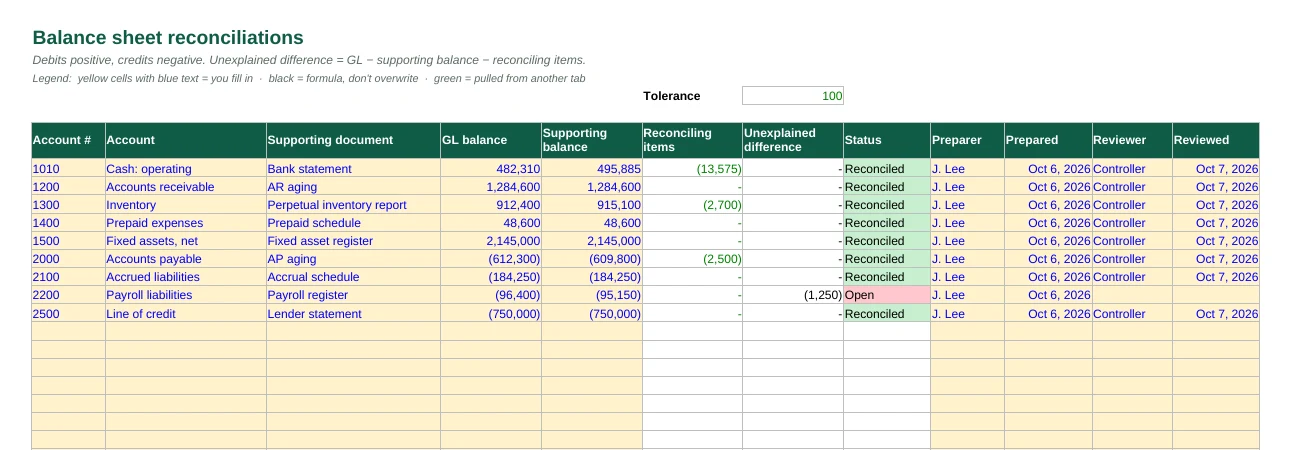Click the Payroll register cell
This screenshot has width=1290, height=450.
pyautogui.click(x=353, y=295)
